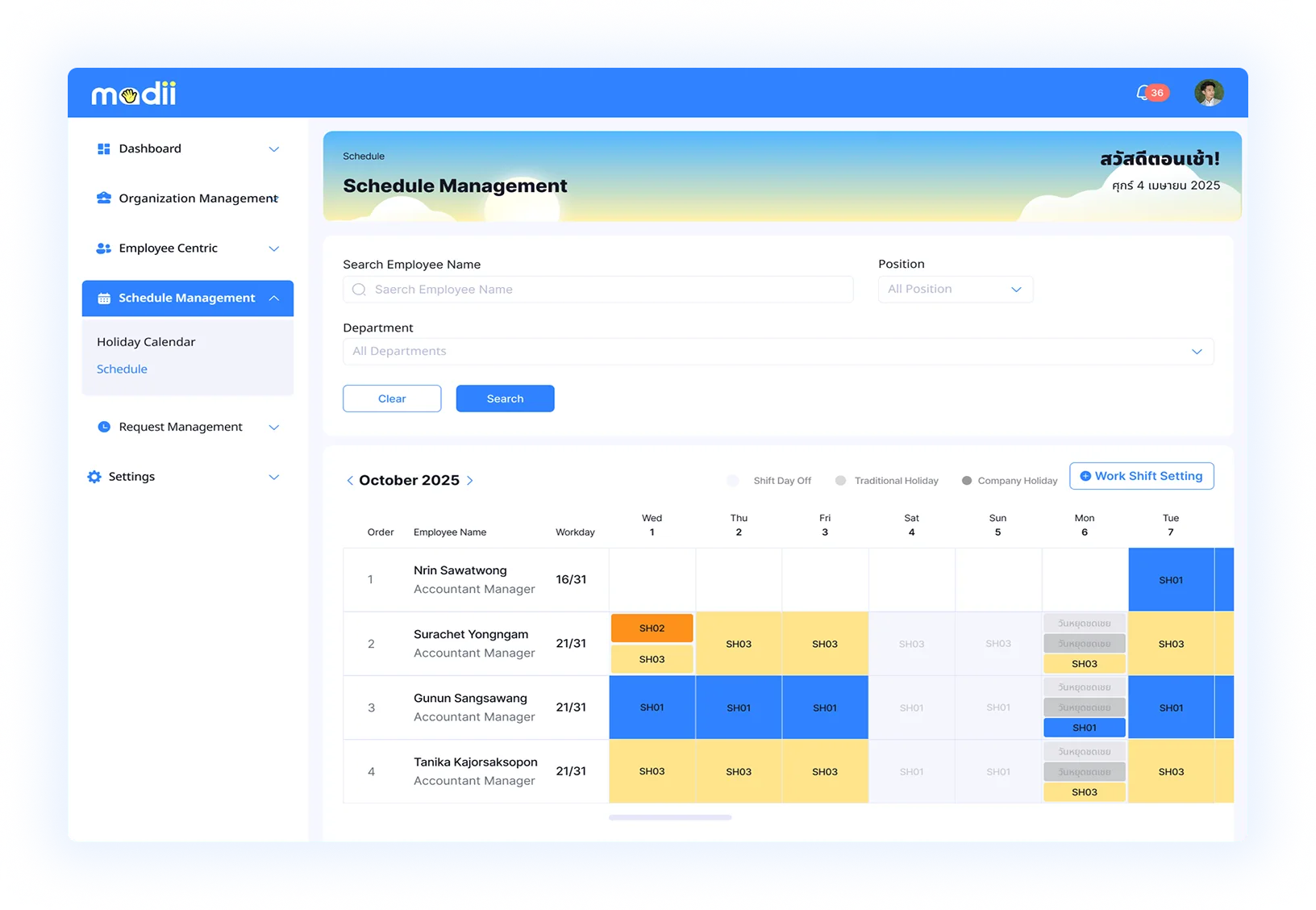Click Tanika Kajorsaksopon's SH03 on Thu 2
Screen dimensions: 1316x910
(x=739, y=772)
